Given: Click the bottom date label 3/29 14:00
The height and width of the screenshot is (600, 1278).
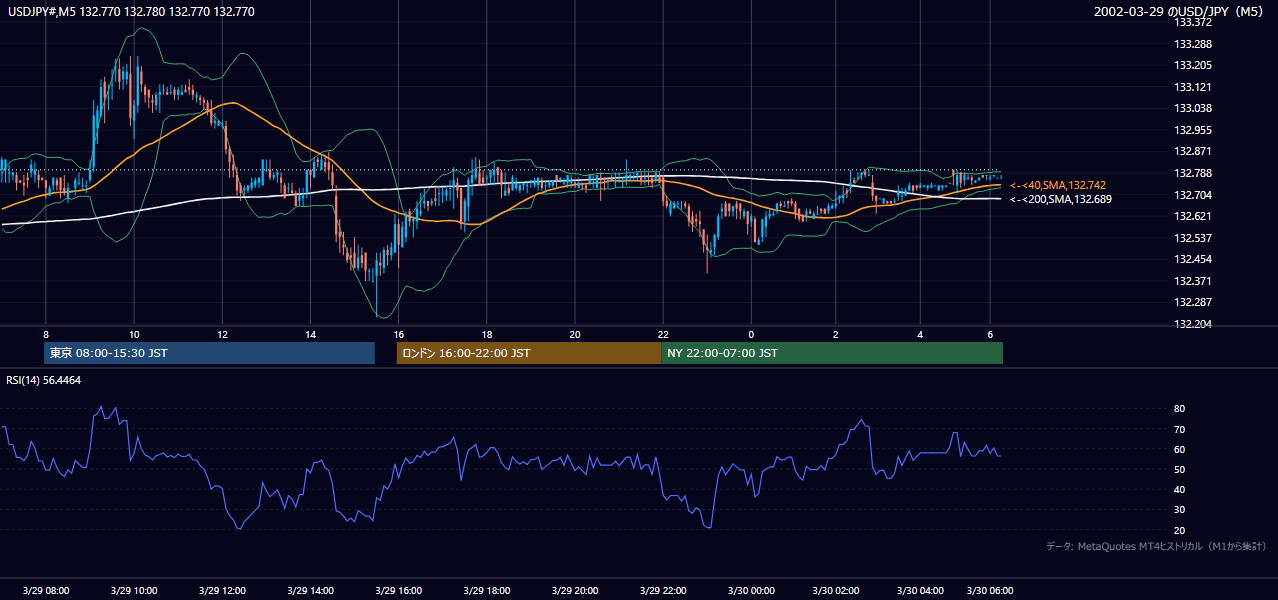Looking at the screenshot, I should tap(310, 590).
